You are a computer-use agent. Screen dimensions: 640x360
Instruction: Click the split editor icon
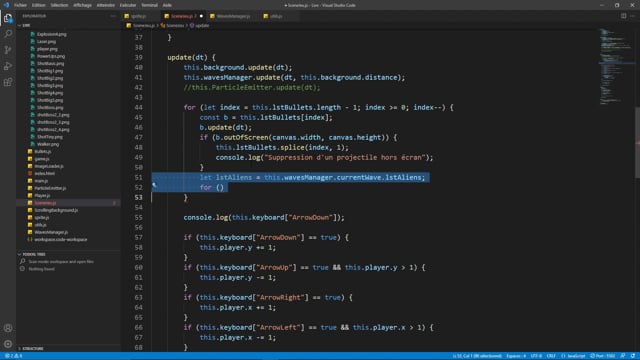[623, 16]
